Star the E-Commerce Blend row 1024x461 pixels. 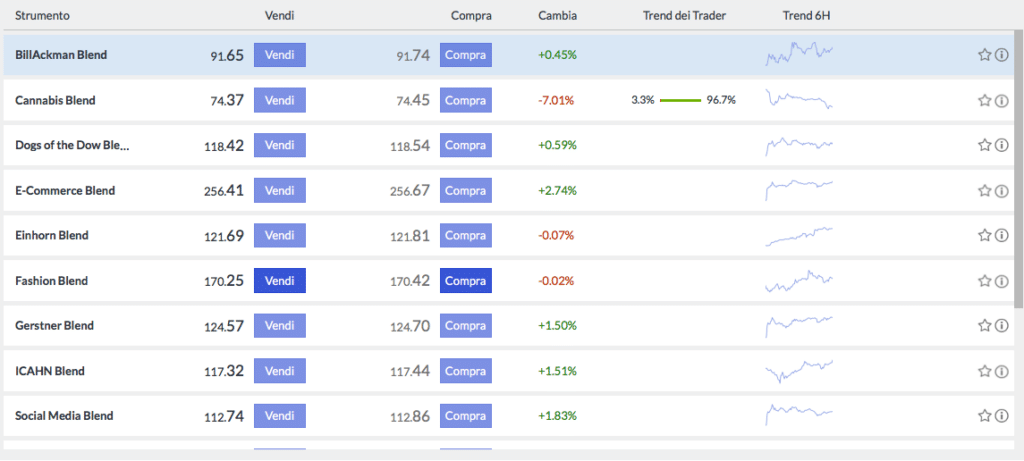(984, 191)
